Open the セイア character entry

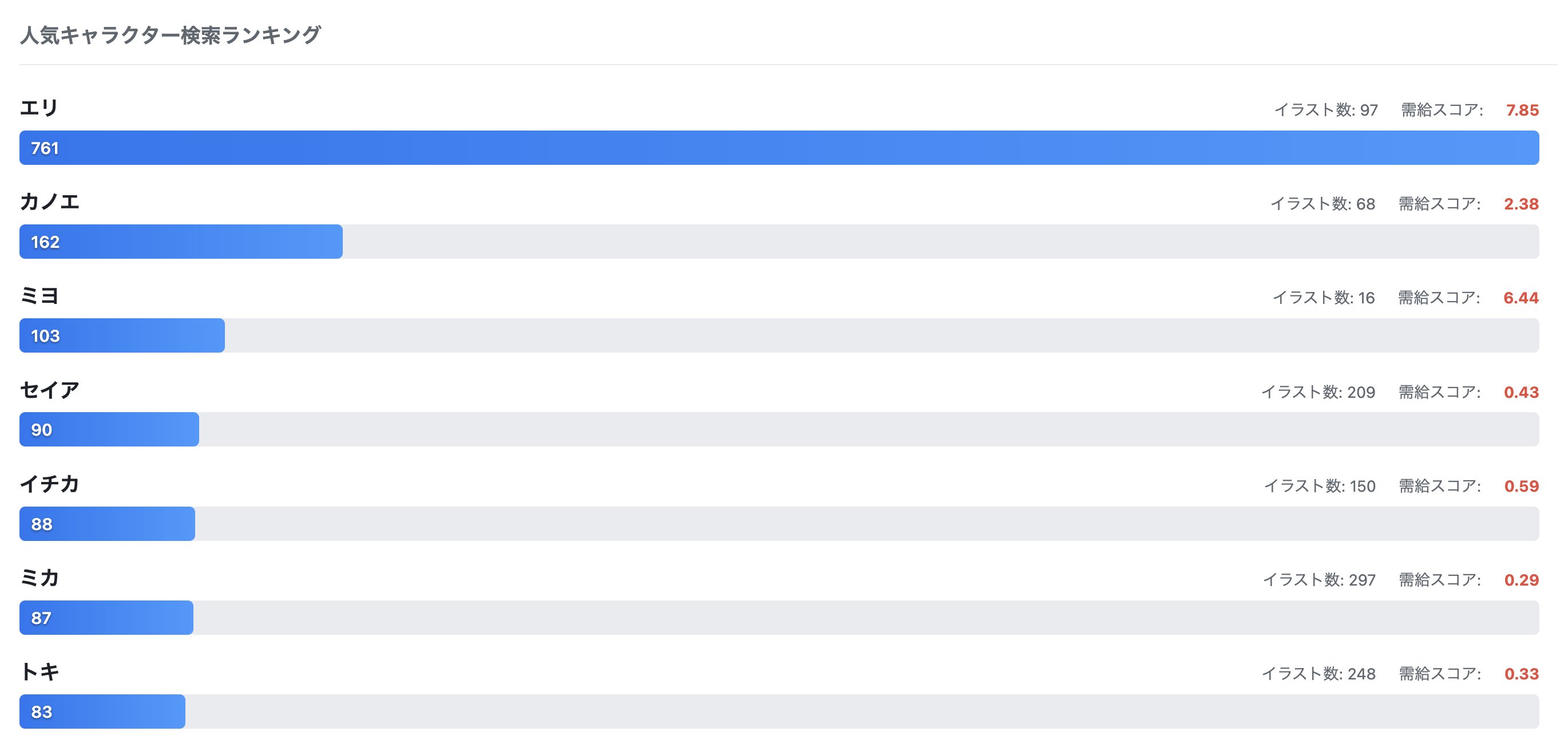click(x=50, y=390)
